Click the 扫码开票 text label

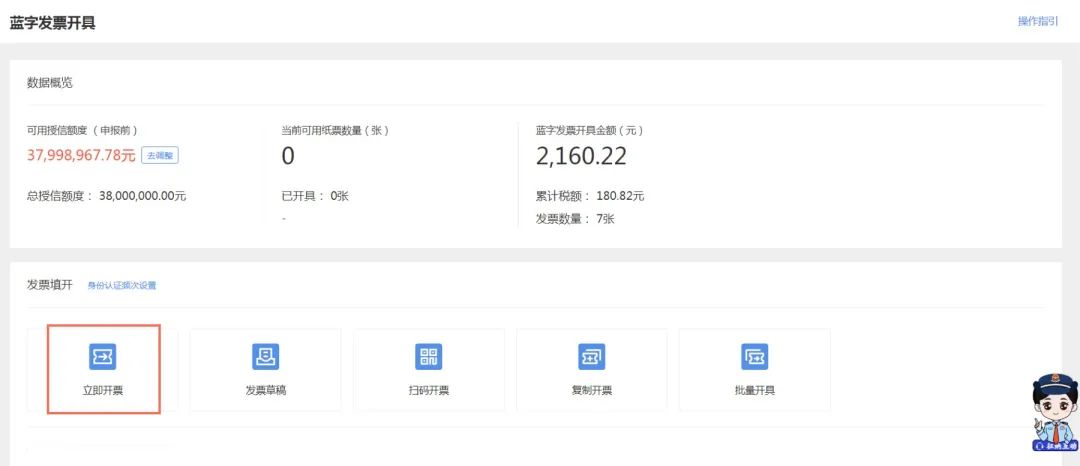pos(428,390)
